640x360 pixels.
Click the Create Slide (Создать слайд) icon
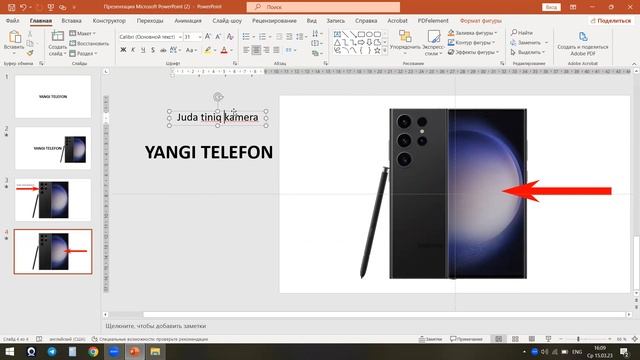(58, 37)
